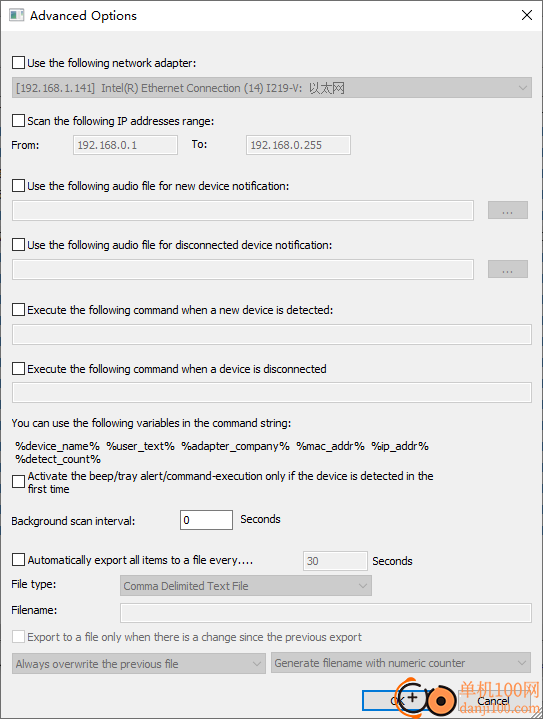
Task: Toggle 'Activate beep/tray alert only first time' checkbox
Action: [x=18, y=481]
